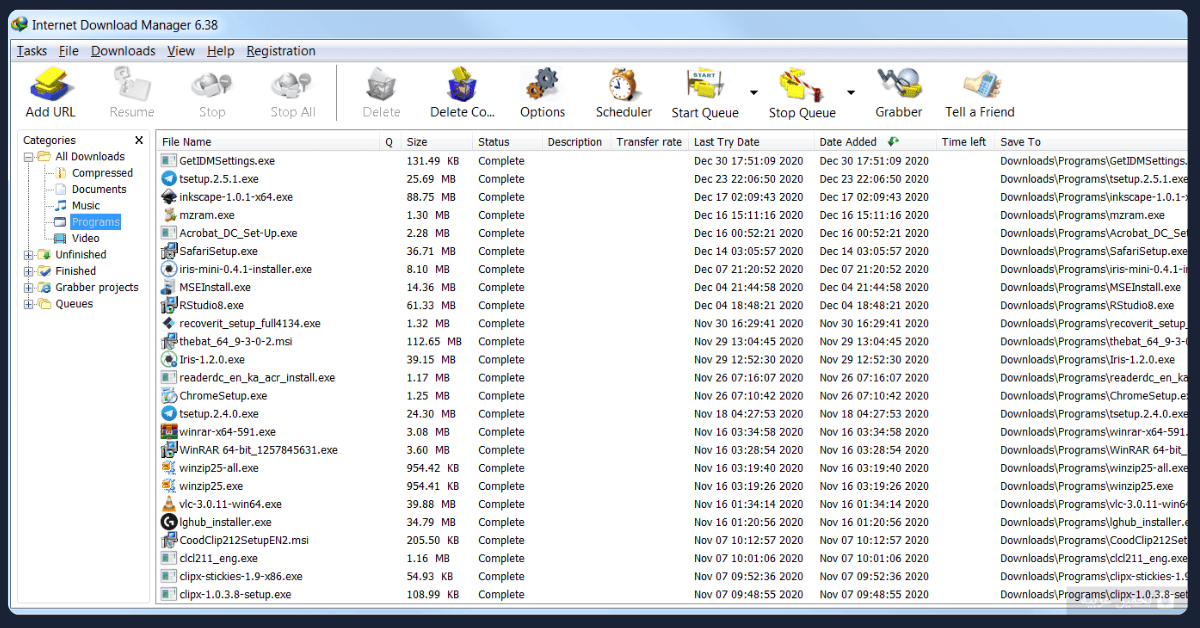Click the VLC cone icon beside vlc-3.0.11-win64.exe

tap(169, 504)
